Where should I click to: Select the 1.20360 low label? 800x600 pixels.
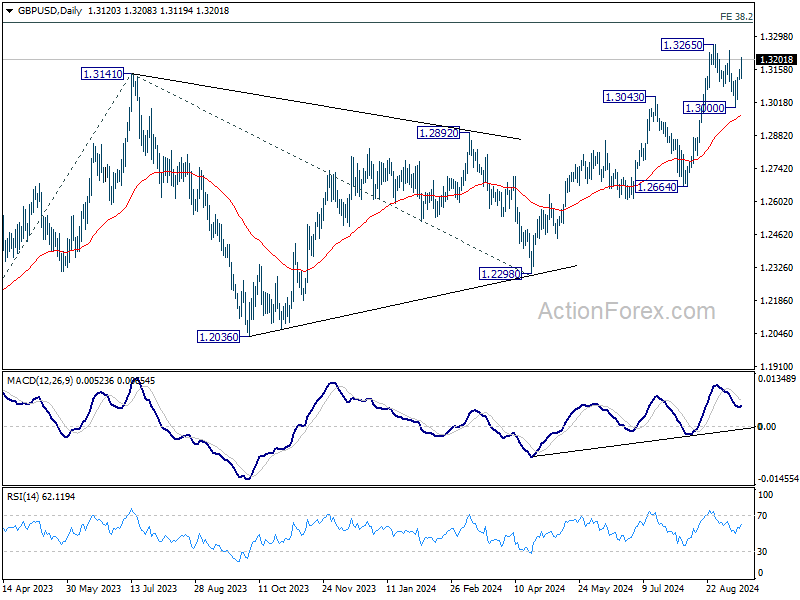[x=218, y=337]
